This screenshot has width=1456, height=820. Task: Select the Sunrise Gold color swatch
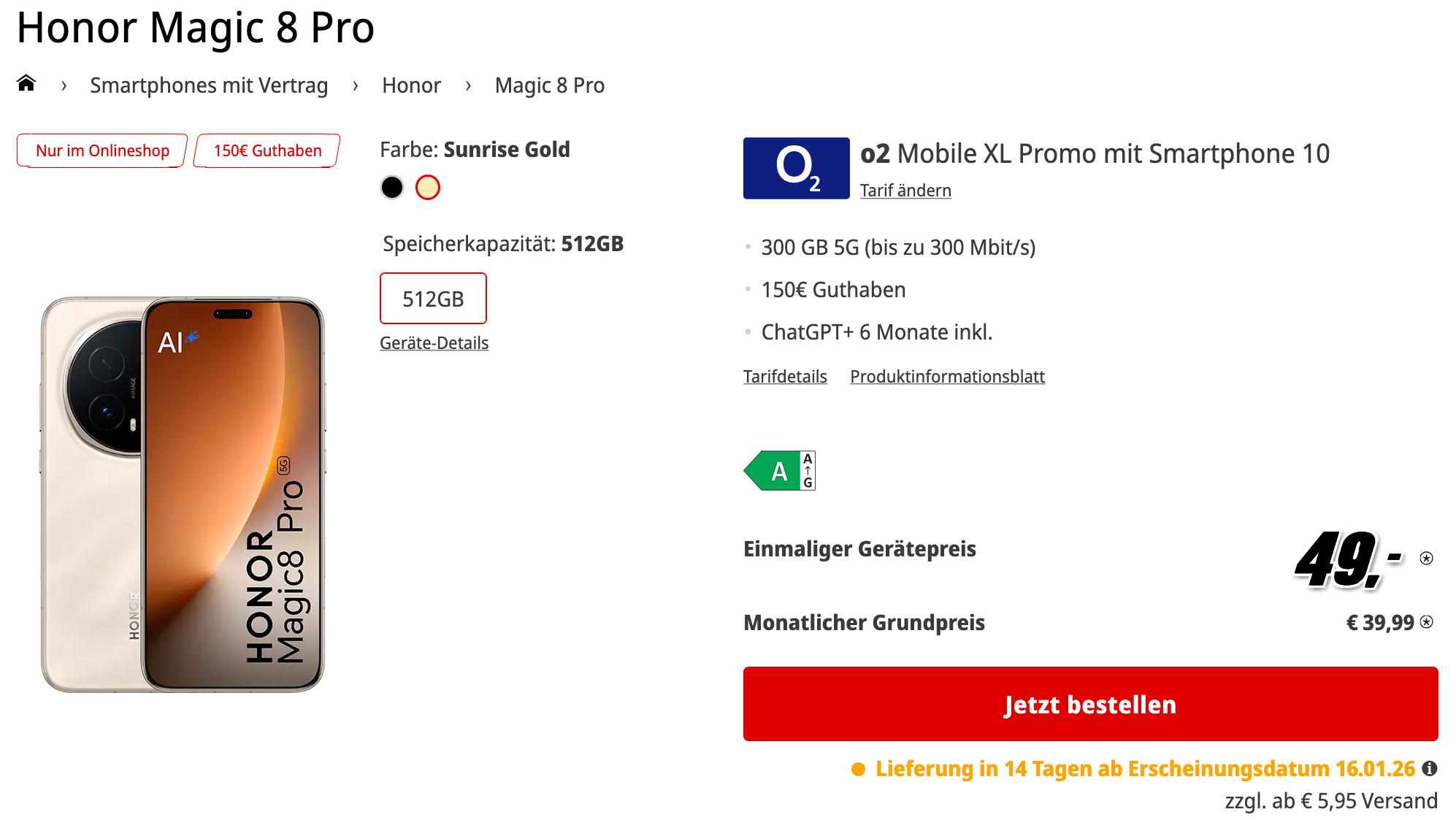428,188
